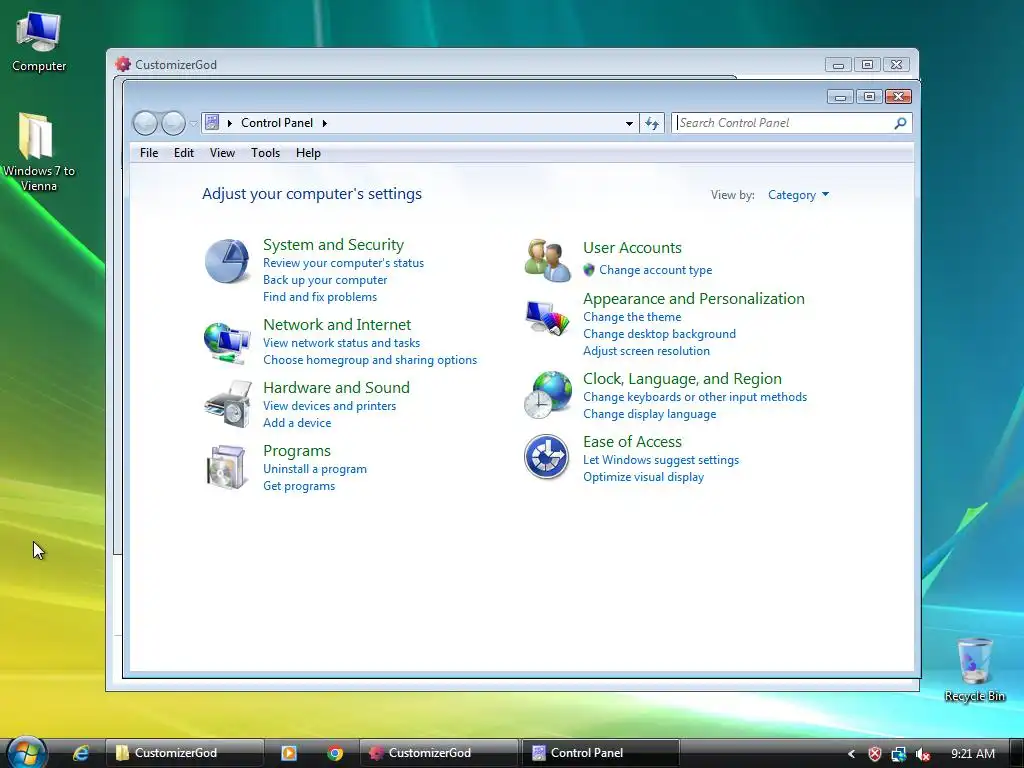Open Appearance and Personalization monitor icon

click(547, 318)
